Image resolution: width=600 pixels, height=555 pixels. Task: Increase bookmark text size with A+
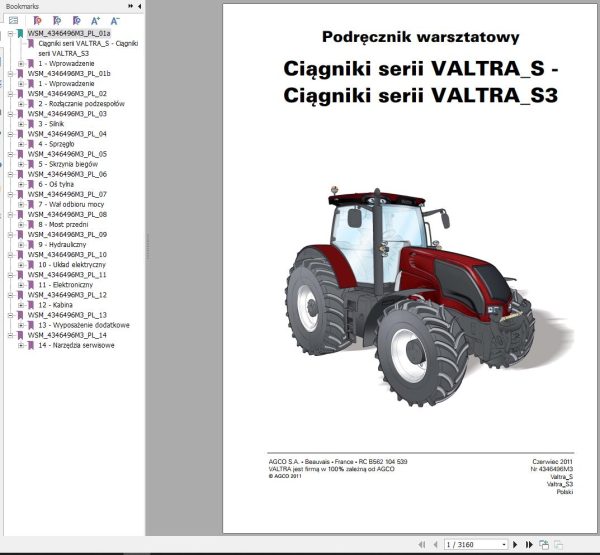tap(95, 21)
